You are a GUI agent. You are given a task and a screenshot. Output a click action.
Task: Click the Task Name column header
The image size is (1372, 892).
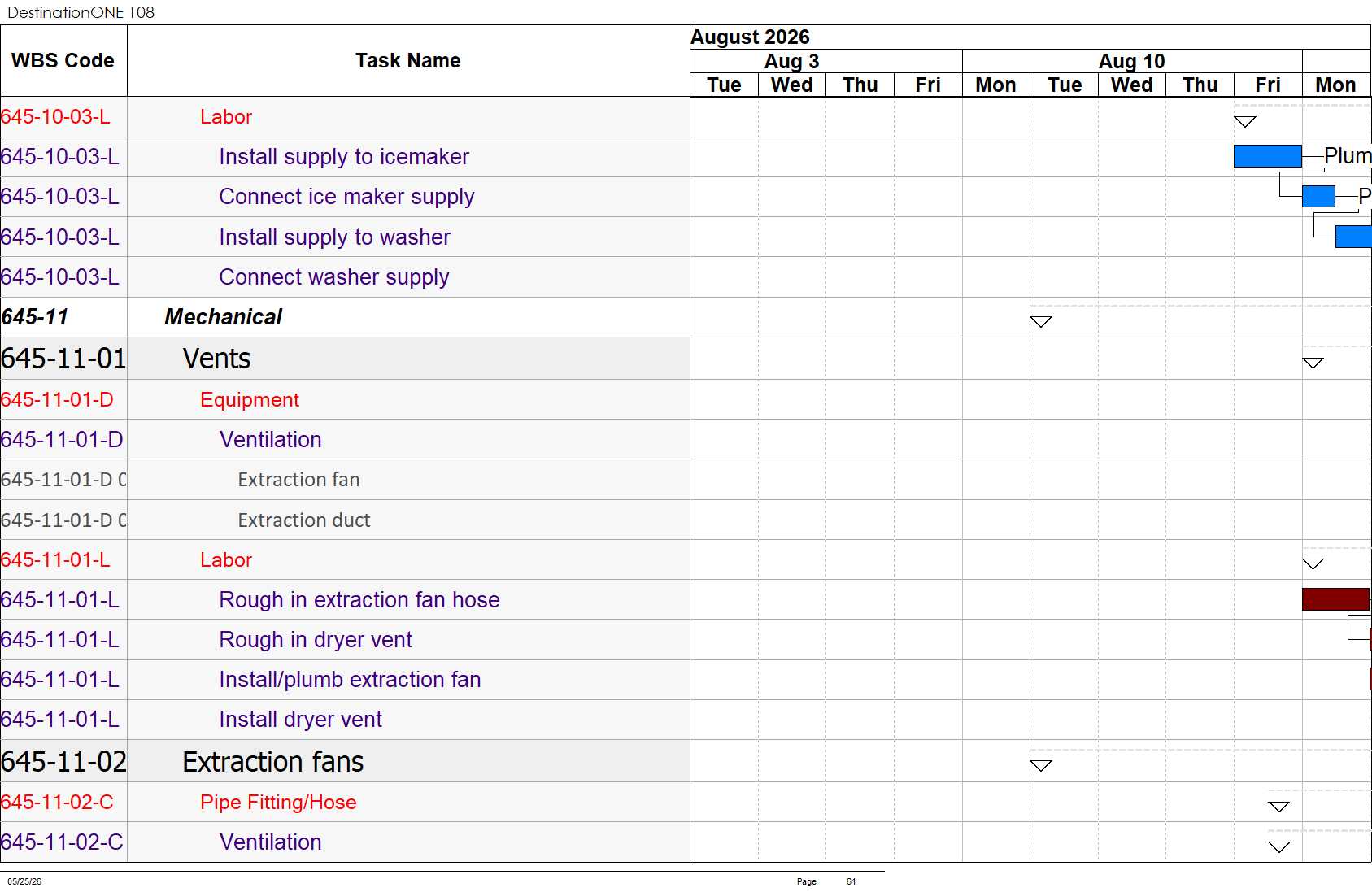coord(408,61)
